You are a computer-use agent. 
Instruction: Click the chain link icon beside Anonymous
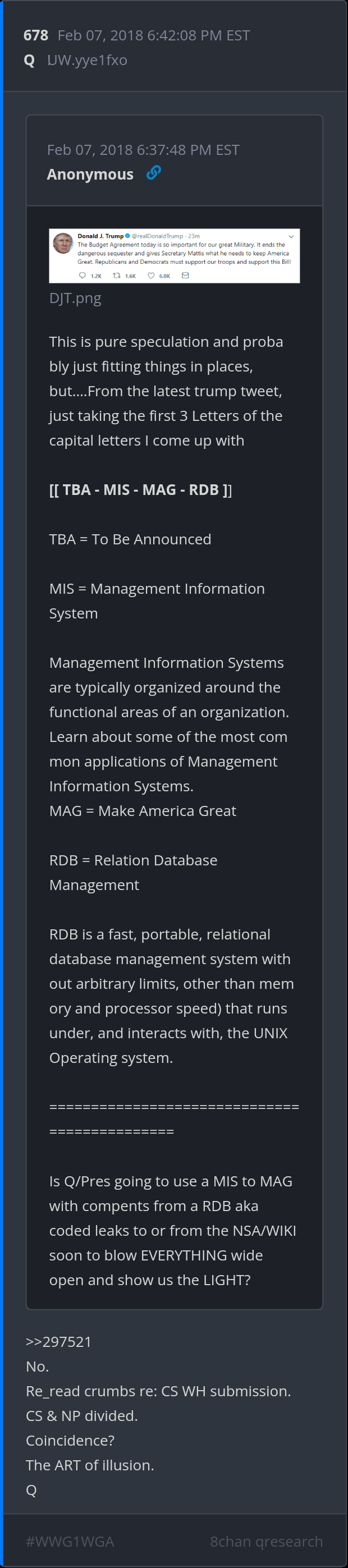click(x=153, y=173)
